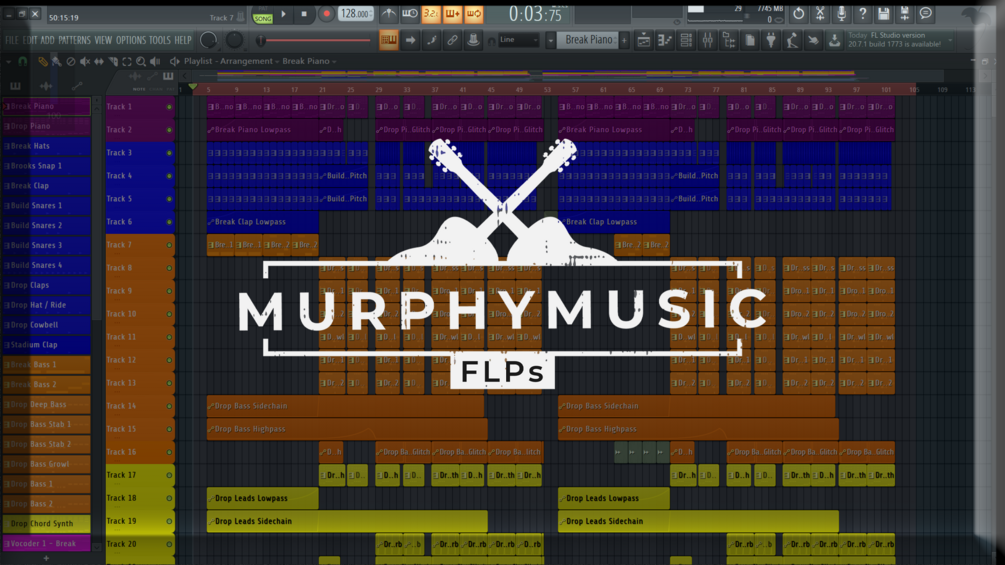Image resolution: width=1005 pixels, height=565 pixels.
Task: Mute Track 1 with its green dot
Action: 169,107
